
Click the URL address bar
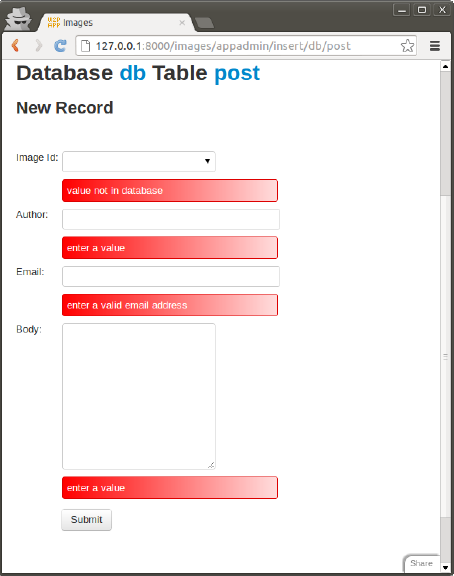246,46
